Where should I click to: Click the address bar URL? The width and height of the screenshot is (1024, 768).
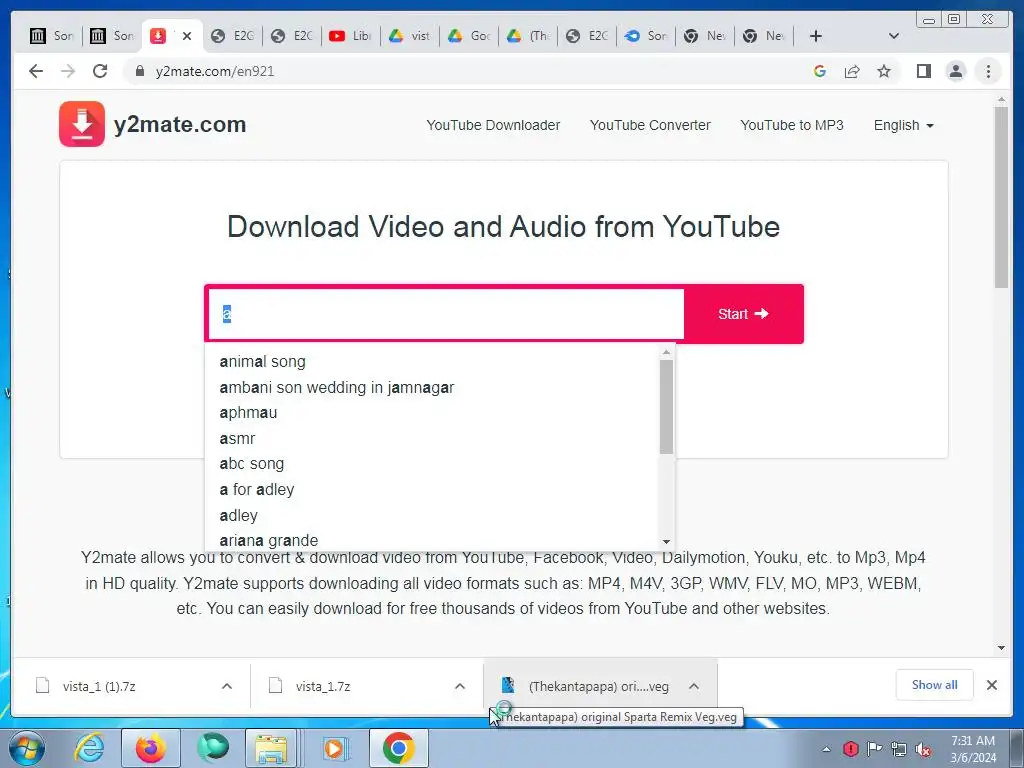(215, 71)
